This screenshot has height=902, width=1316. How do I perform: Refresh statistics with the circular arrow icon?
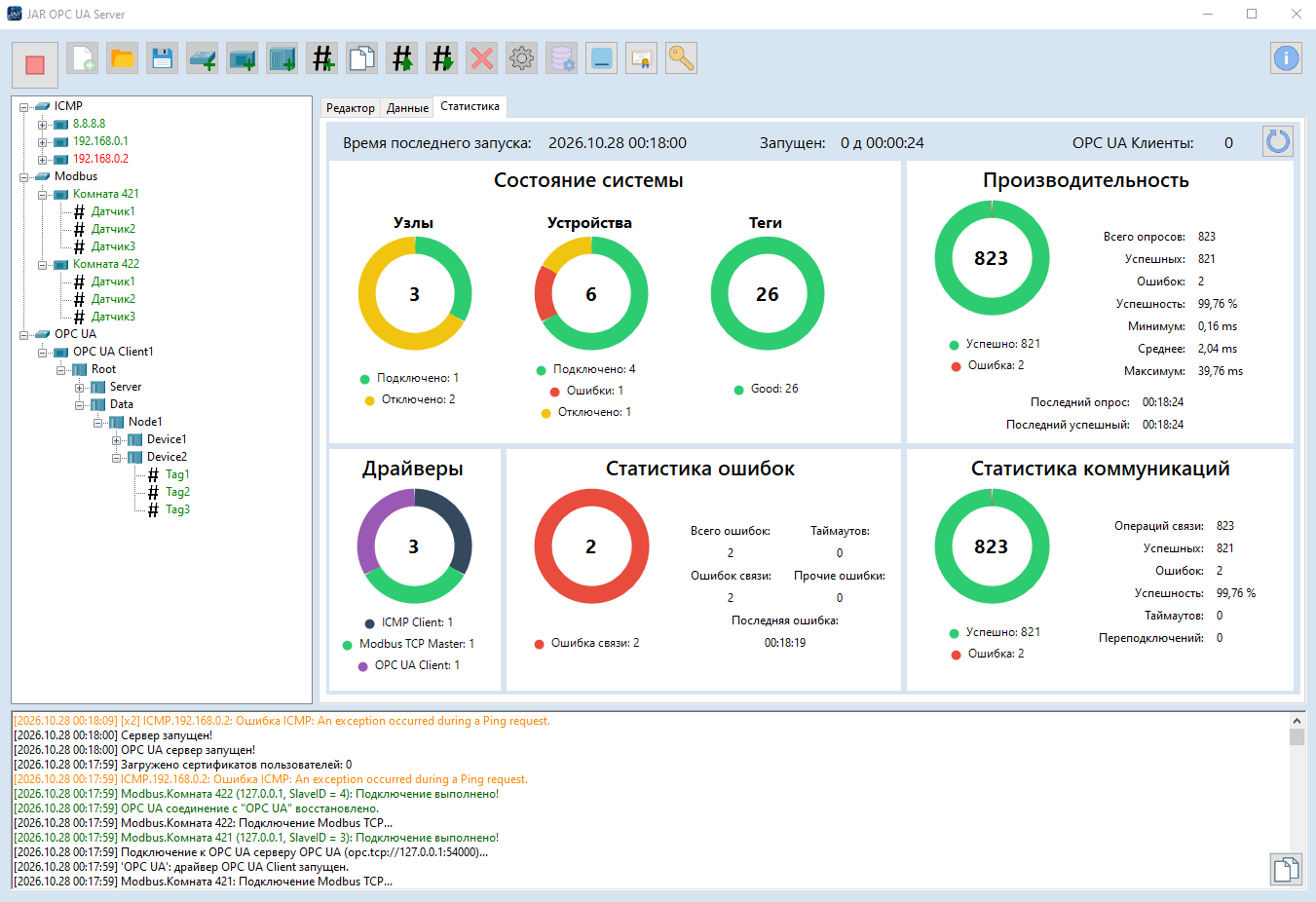pyautogui.click(x=1278, y=142)
